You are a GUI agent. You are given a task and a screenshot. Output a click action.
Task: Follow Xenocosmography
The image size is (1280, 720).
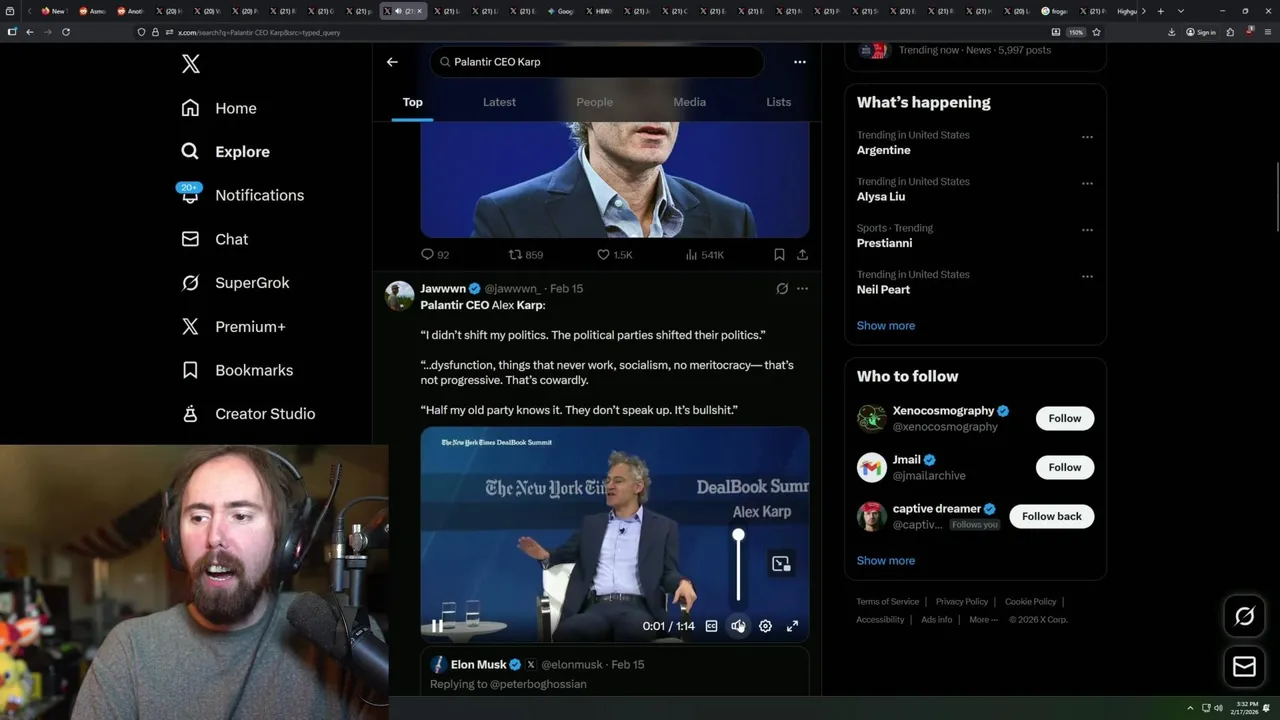pos(1064,418)
